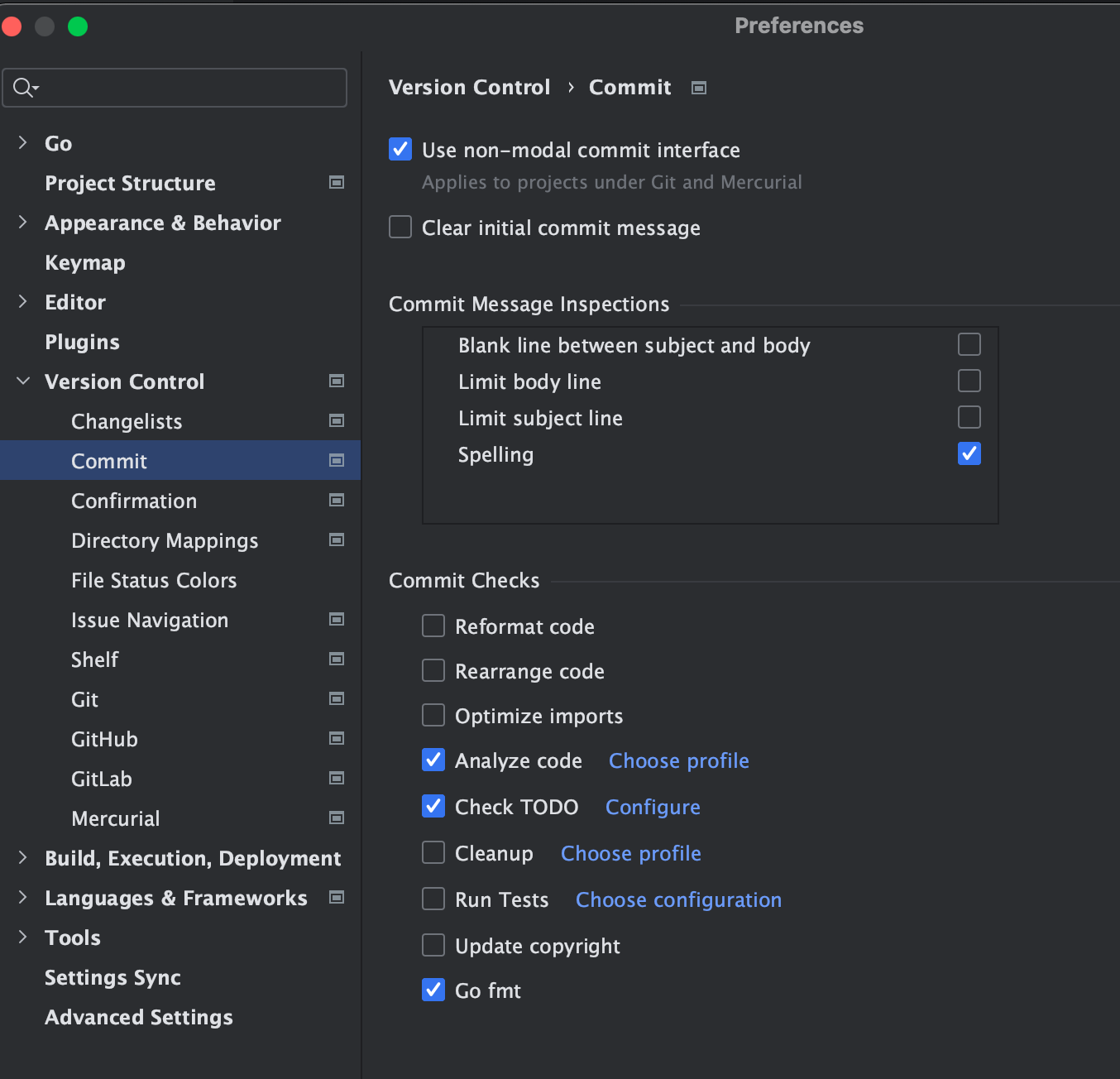Click project-level icon beside GitHub
The height and width of the screenshot is (1079, 1120).
(x=337, y=738)
